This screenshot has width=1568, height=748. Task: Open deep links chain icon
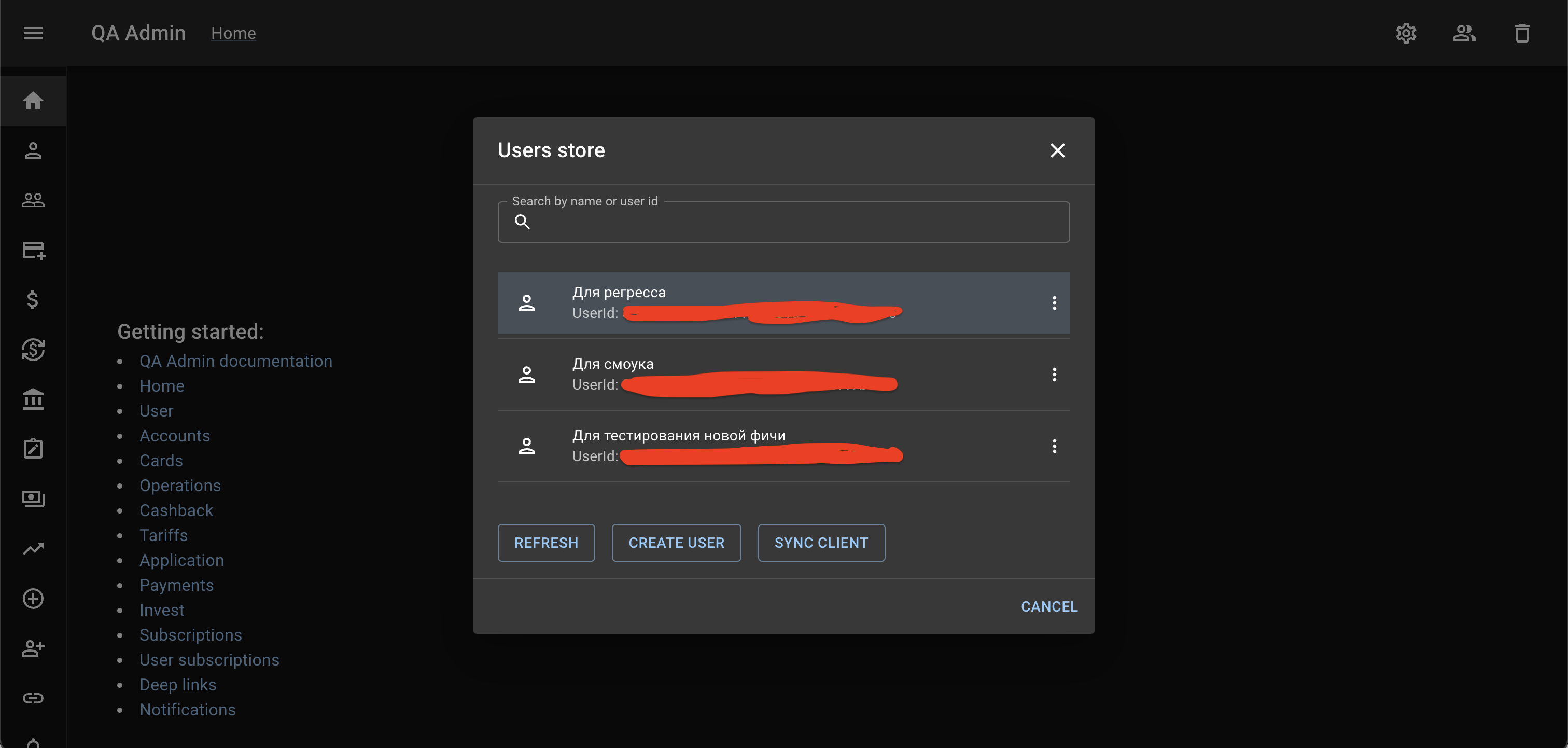point(33,698)
